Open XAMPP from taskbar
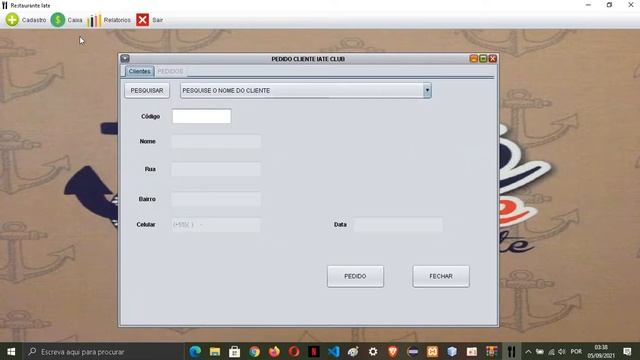640x360 pixels. tap(432, 351)
